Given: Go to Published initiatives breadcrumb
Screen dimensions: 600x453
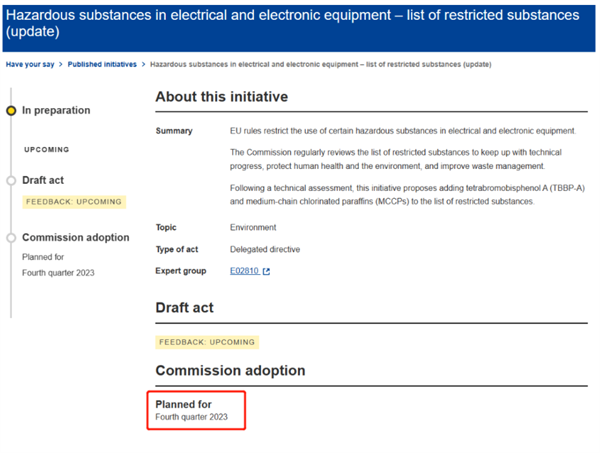Looking at the screenshot, I should coord(102,64).
